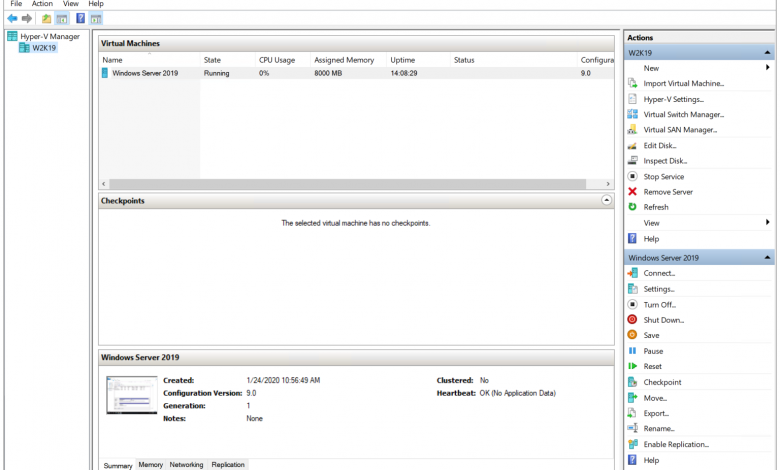Image resolution: width=780 pixels, height=470 pixels.
Task: Click the Up one level folder icon
Action: (46, 19)
